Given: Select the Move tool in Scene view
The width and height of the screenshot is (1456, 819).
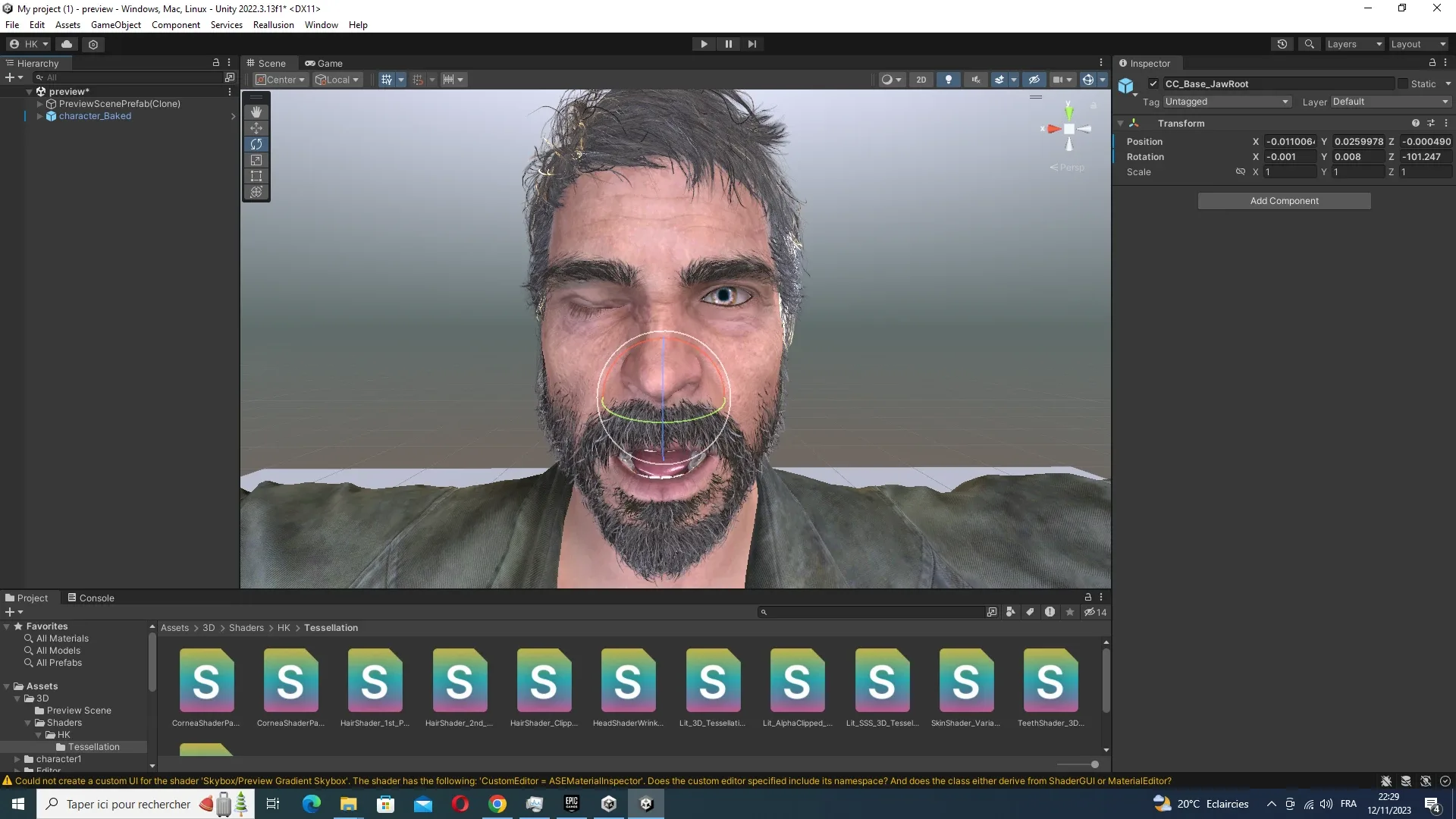Looking at the screenshot, I should [x=256, y=128].
